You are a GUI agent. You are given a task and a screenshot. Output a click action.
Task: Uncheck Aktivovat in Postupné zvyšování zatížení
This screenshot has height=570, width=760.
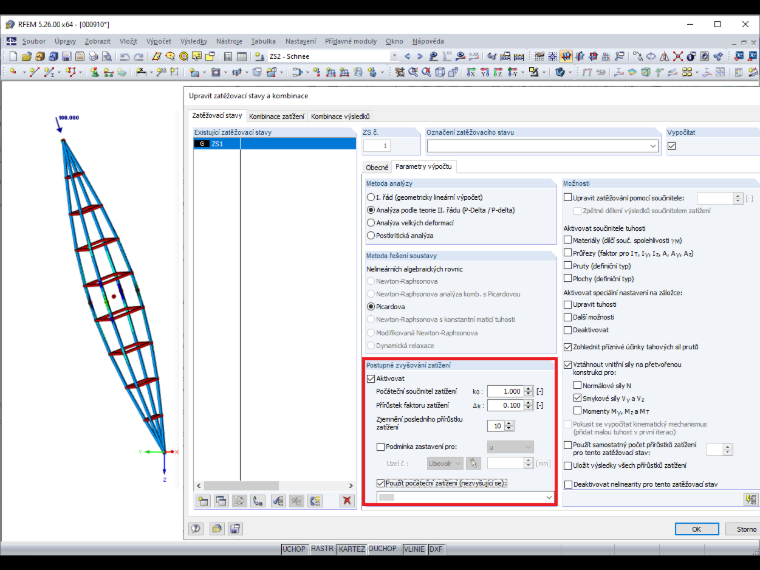pyautogui.click(x=371, y=379)
